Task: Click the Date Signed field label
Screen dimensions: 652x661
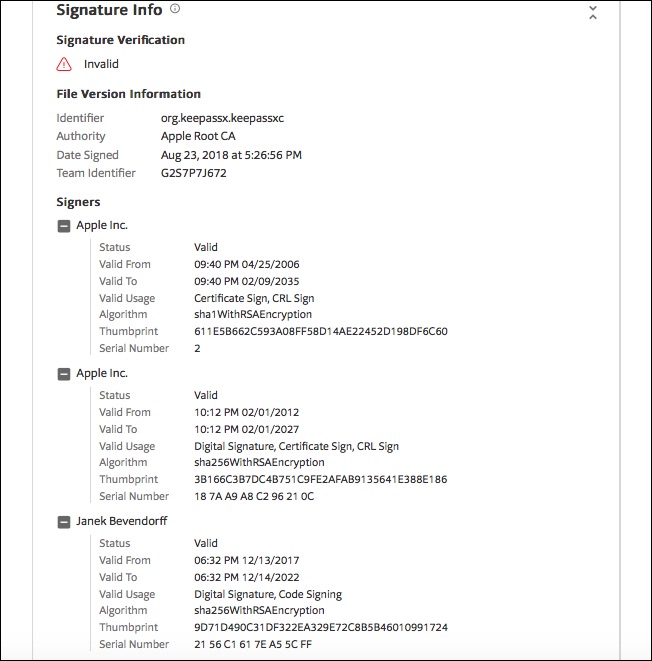Action: tap(88, 155)
